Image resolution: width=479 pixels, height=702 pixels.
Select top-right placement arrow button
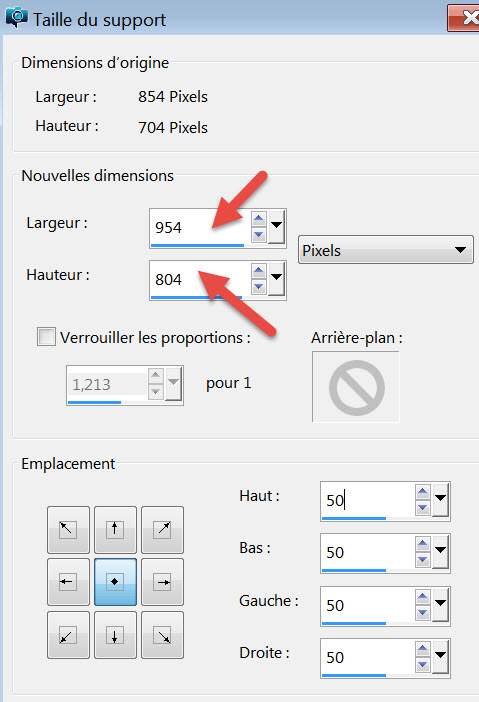click(163, 530)
